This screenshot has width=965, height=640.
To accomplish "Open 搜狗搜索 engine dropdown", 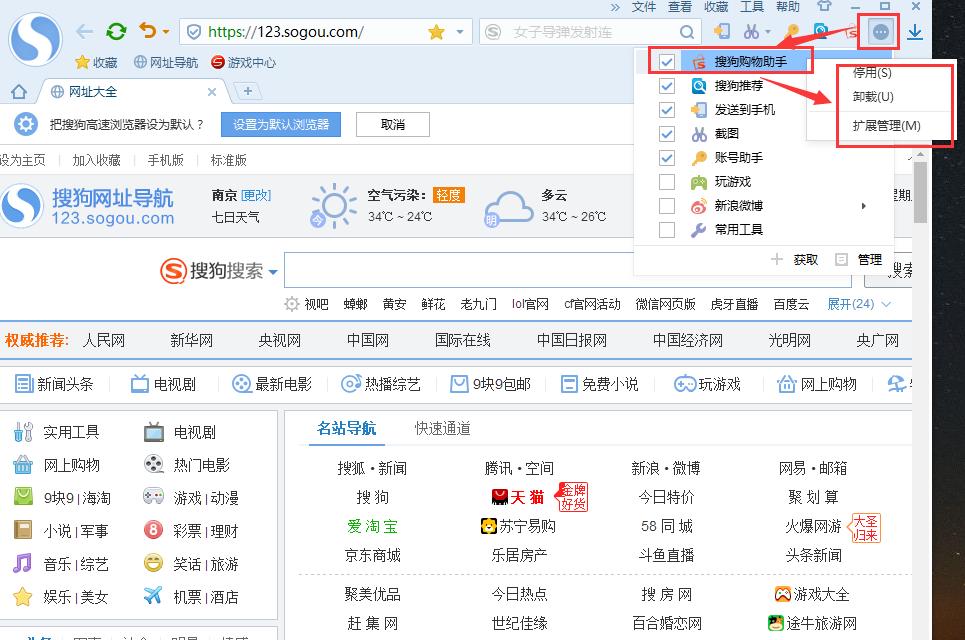I will click(x=273, y=271).
